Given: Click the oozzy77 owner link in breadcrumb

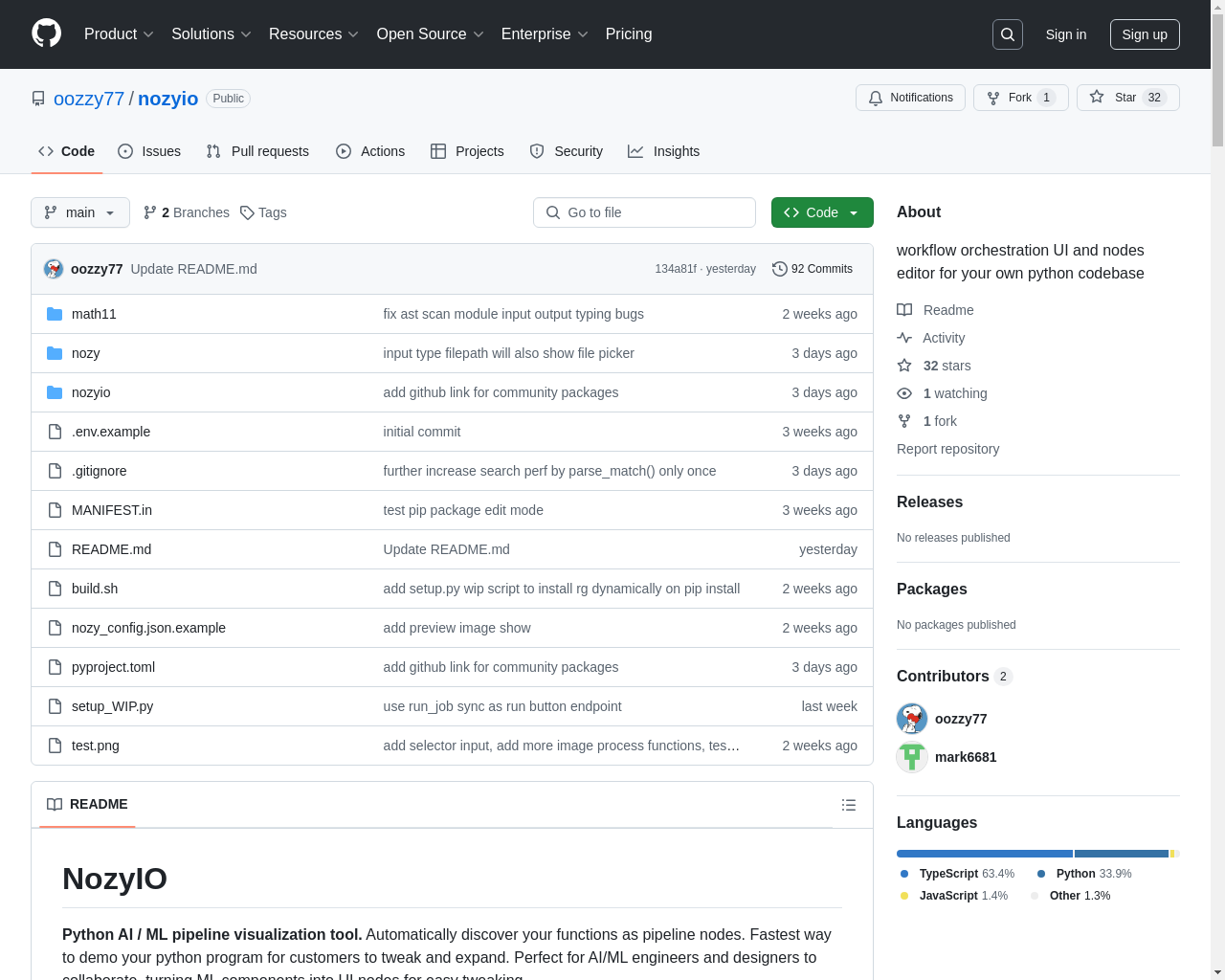Looking at the screenshot, I should tap(89, 99).
